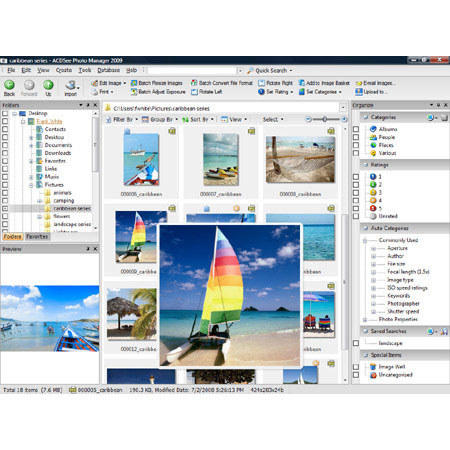This screenshot has height=450, width=450.
Task: Click inside the Quick Search field
Action: 192,71
